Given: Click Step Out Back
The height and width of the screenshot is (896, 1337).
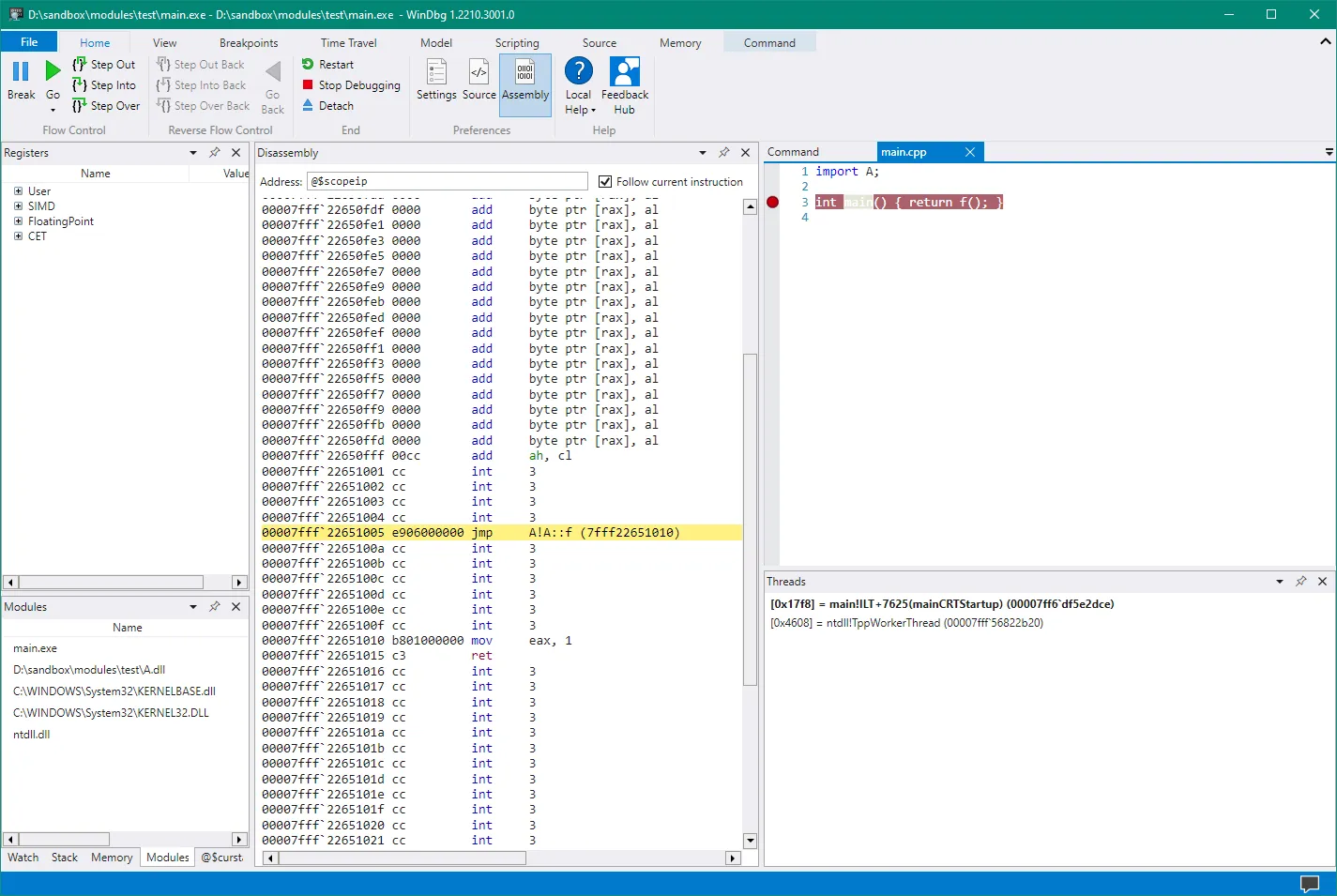Looking at the screenshot, I should (x=201, y=65).
